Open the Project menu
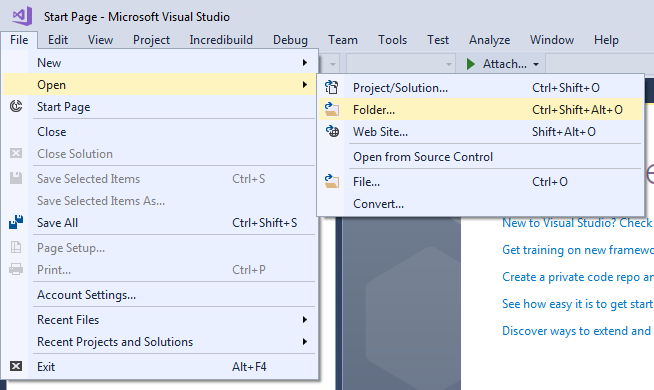 coord(151,40)
